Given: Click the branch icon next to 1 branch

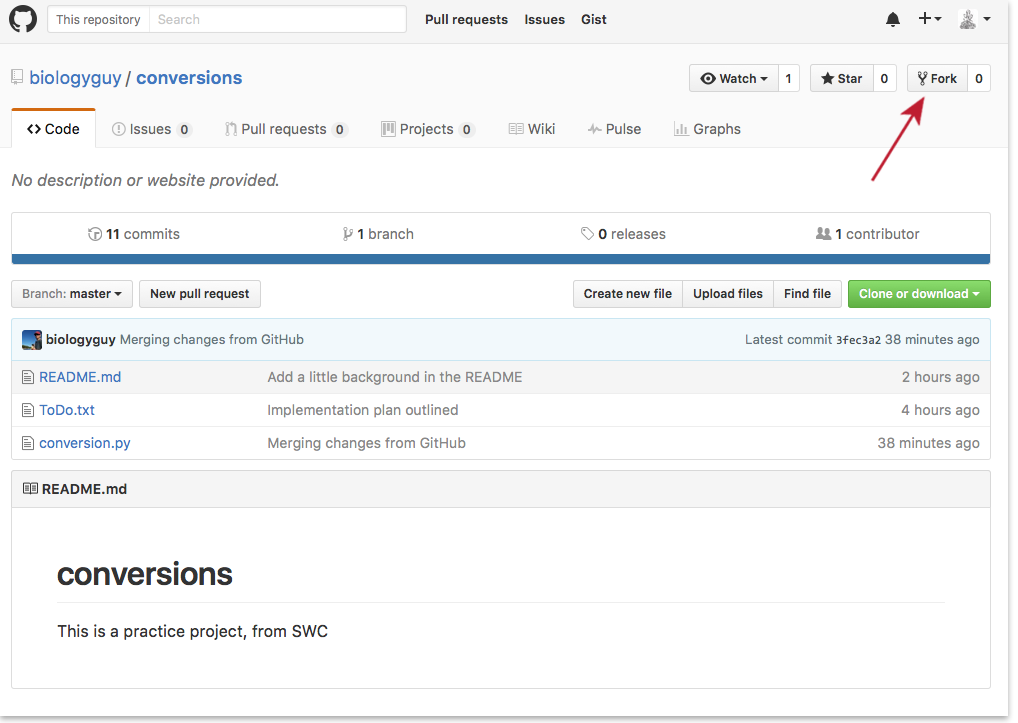Looking at the screenshot, I should point(348,234).
